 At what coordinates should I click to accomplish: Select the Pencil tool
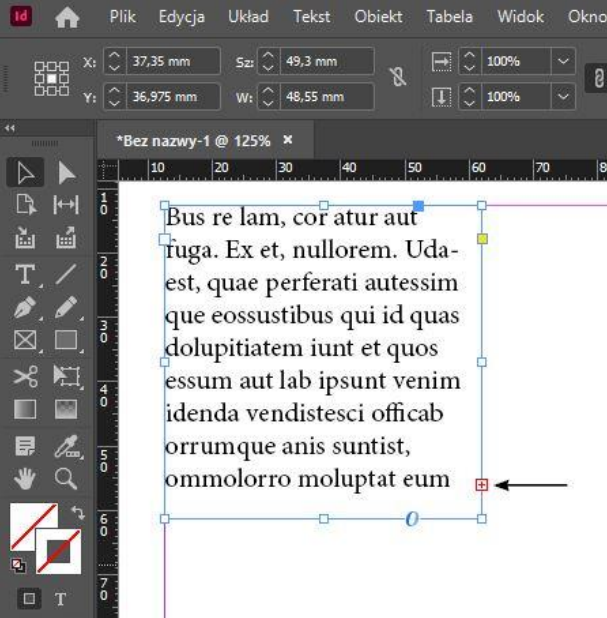pos(66,307)
